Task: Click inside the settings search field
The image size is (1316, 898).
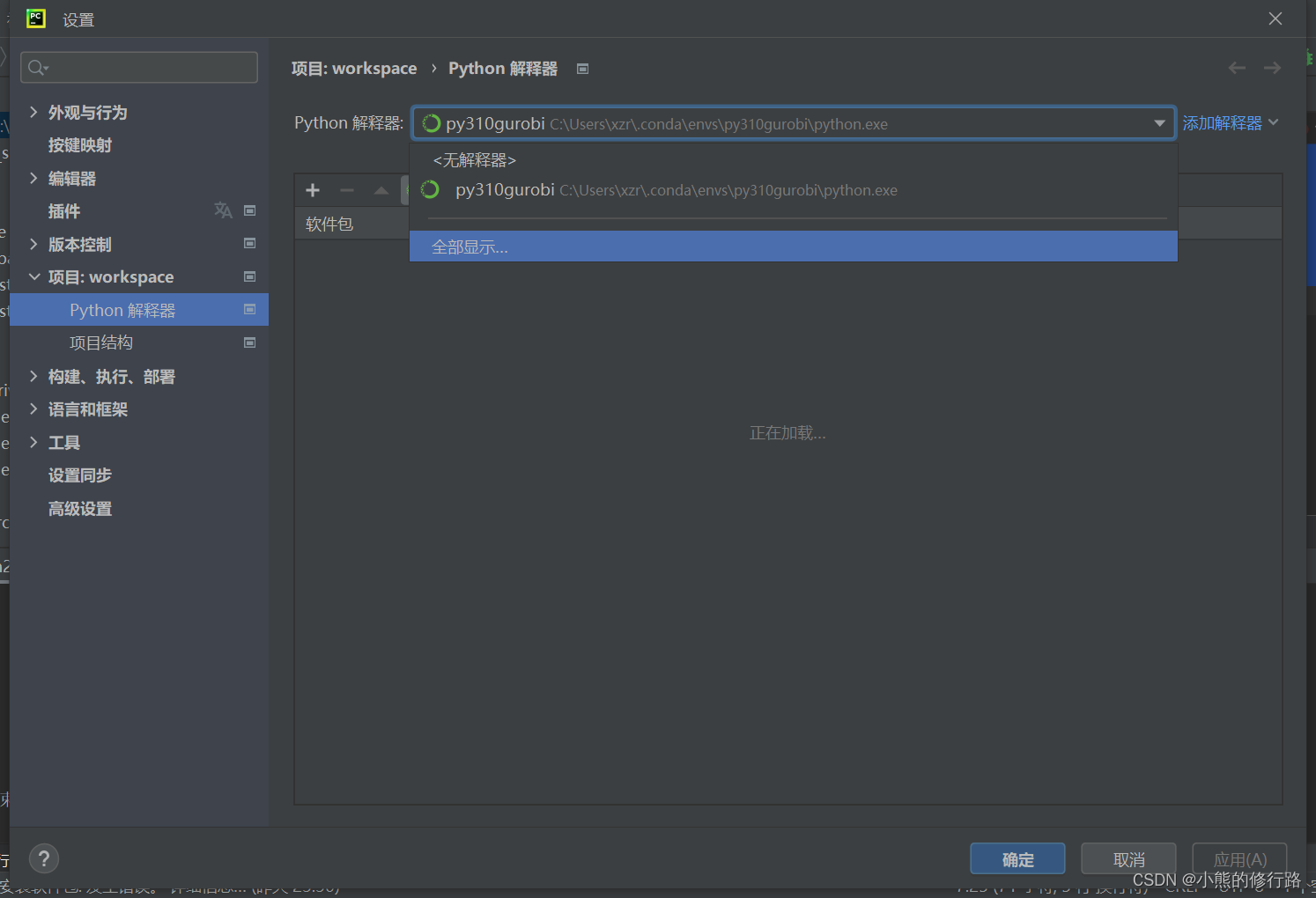Action: pyautogui.click(x=138, y=67)
